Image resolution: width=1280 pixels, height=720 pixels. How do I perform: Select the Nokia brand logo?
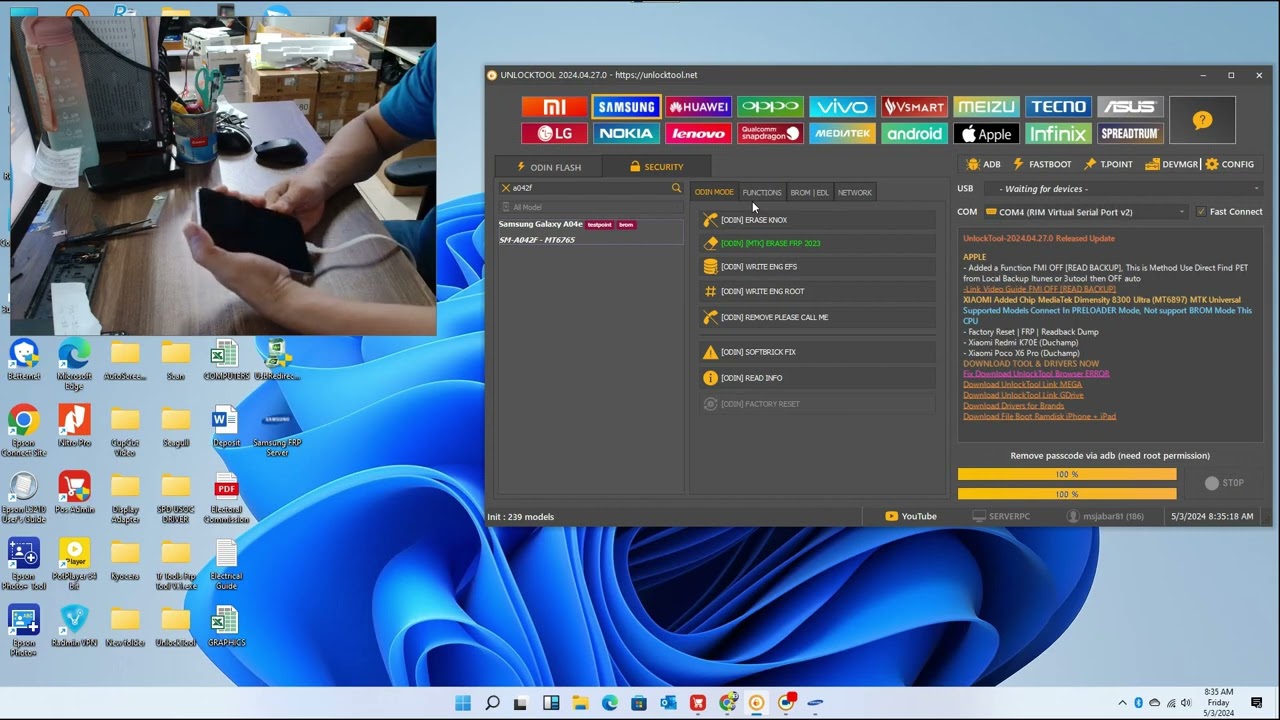click(626, 133)
